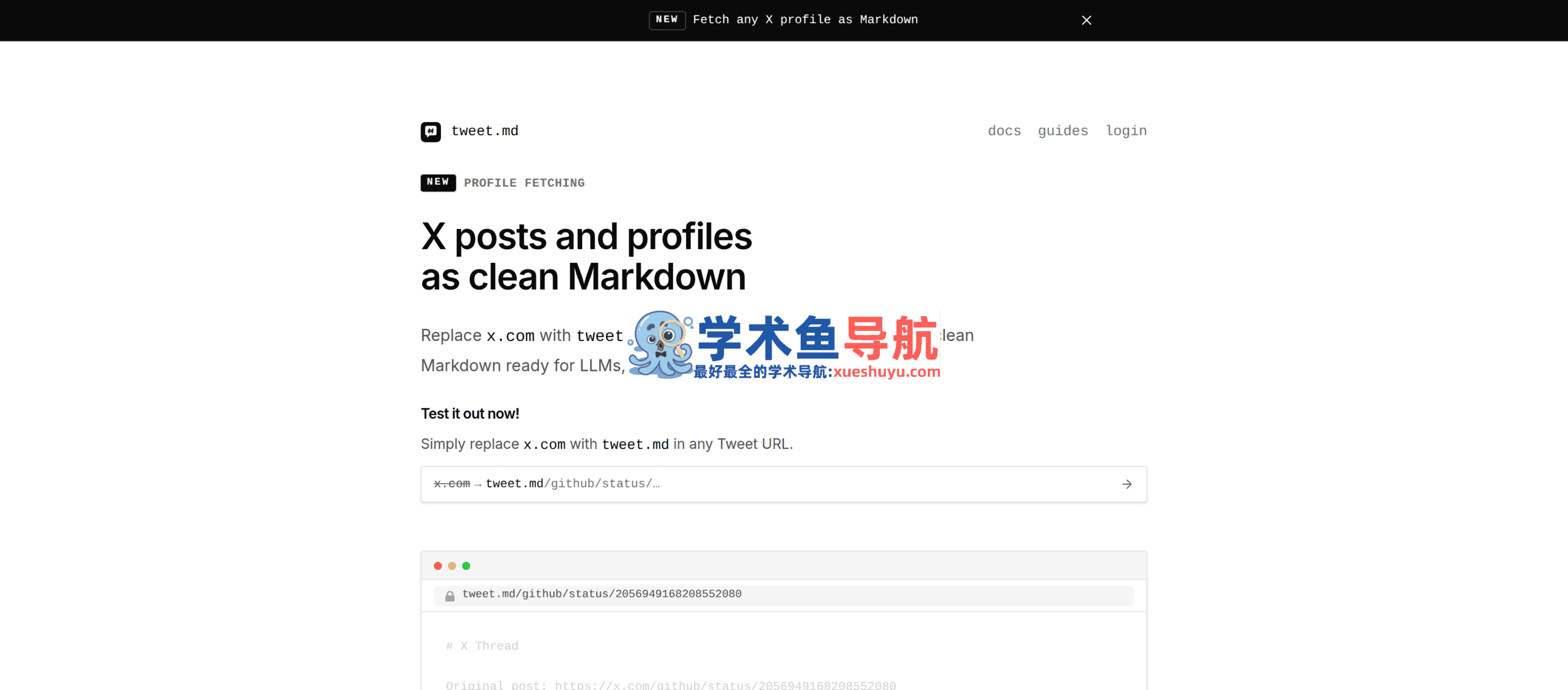Image resolution: width=1568 pixels, height=690 pixels.
Task: Click the Original post x.com link
Action: 725,685
